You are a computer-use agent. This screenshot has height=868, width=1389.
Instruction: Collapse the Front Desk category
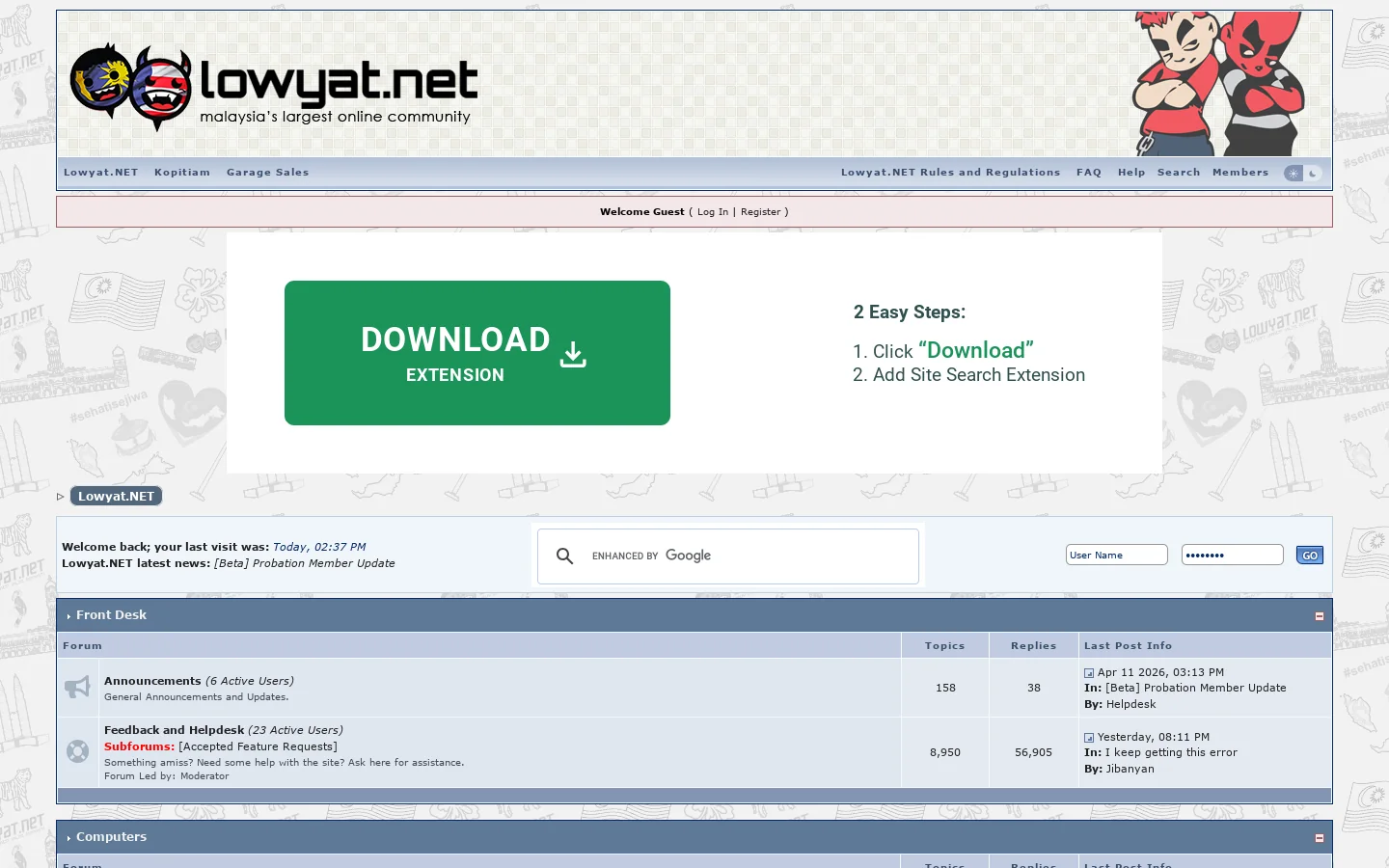(1320, 616)
